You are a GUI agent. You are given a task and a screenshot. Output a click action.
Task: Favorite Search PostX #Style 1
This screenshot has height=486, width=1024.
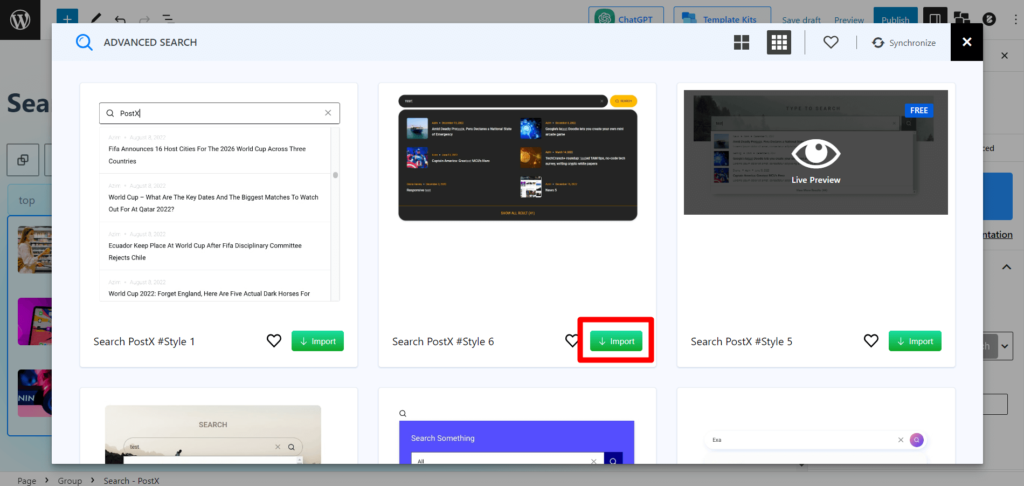click(x=274, y=341)
